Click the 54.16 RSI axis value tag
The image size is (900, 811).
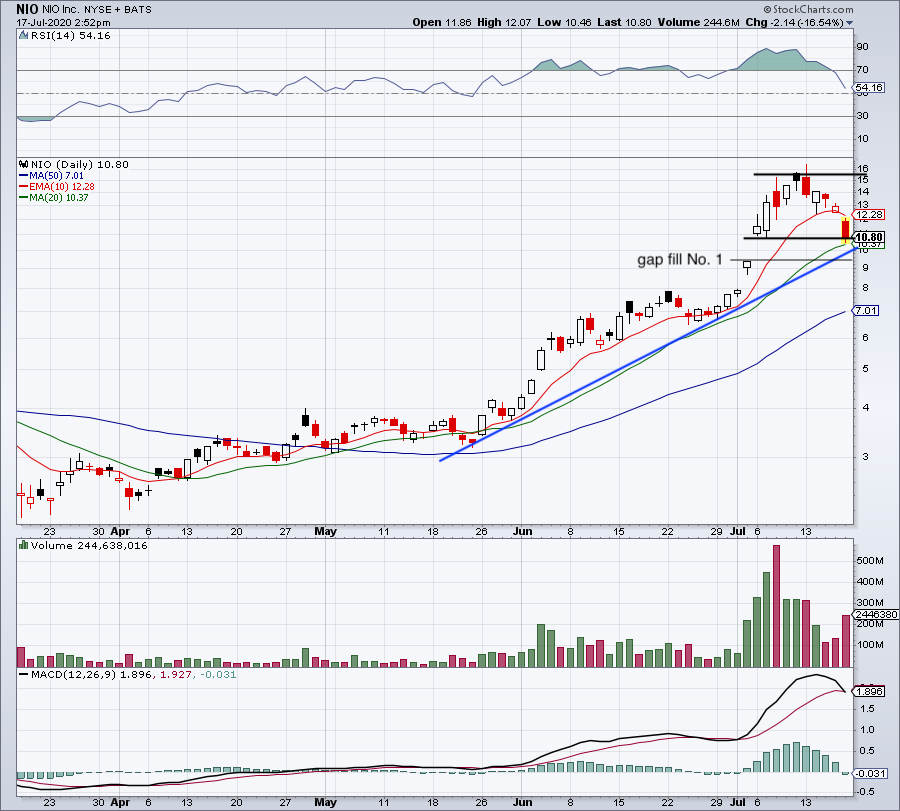868,88
